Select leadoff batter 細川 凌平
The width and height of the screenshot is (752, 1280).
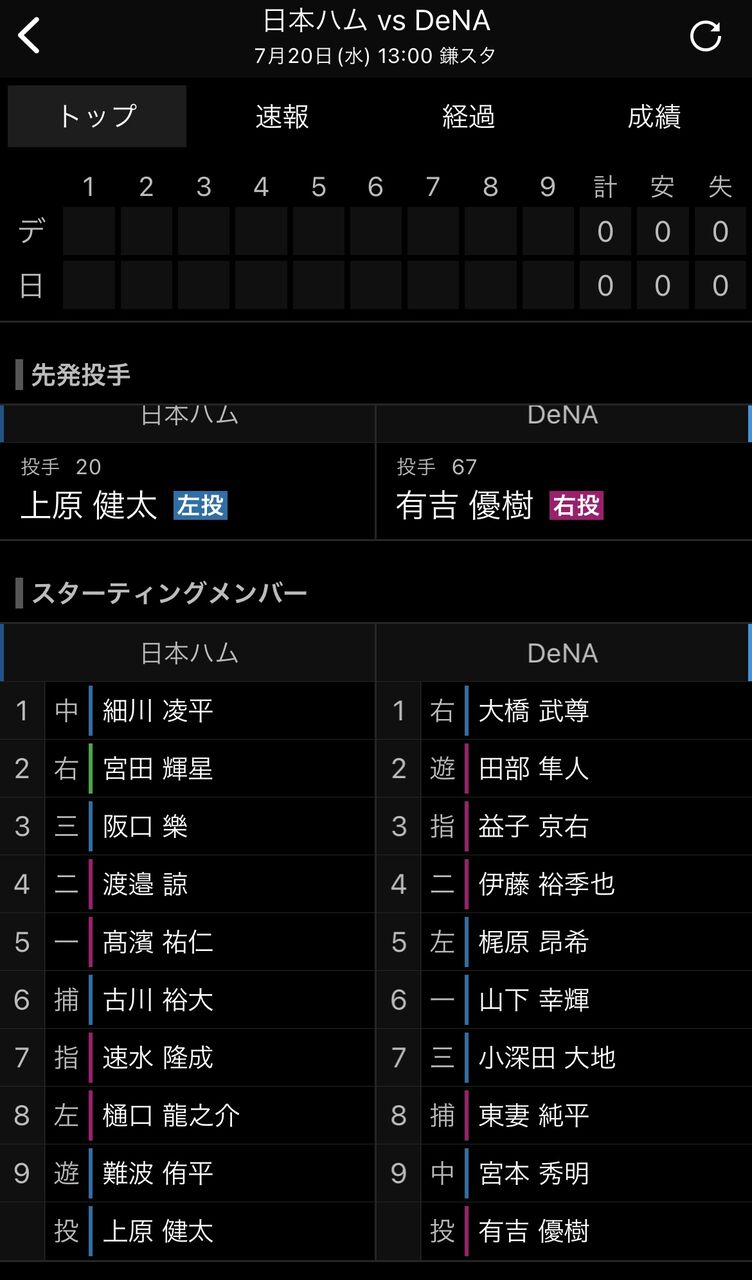pyautogui.click(x=159, y=711)
